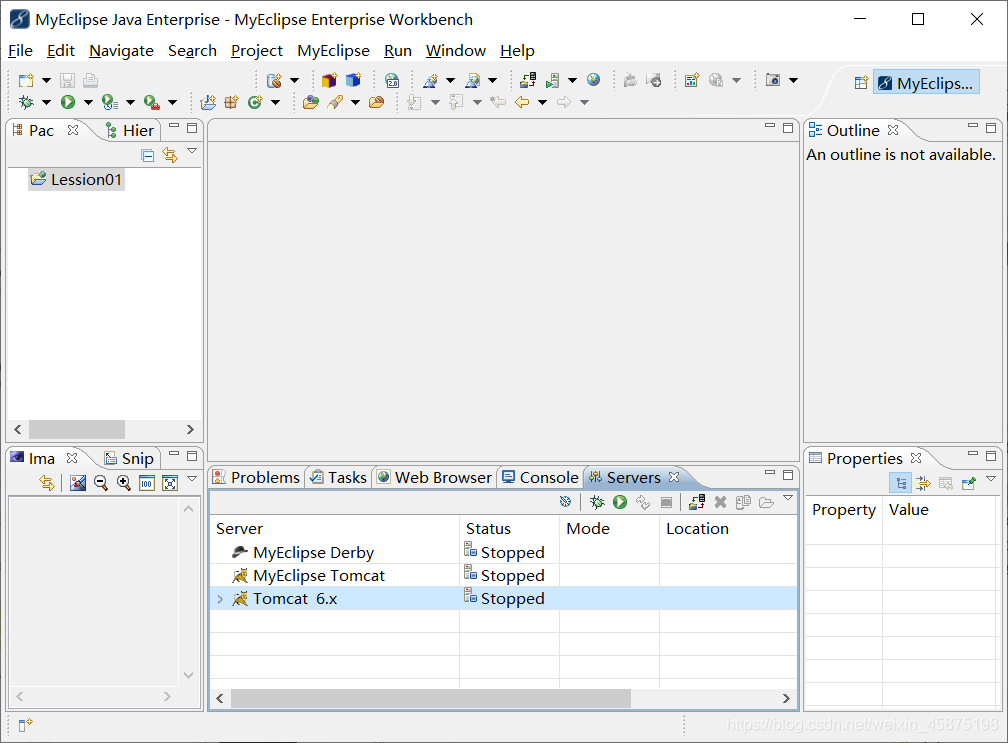Click the database with coffee bean icon
Screen dimensions: 1008x743
coord(274,80)
